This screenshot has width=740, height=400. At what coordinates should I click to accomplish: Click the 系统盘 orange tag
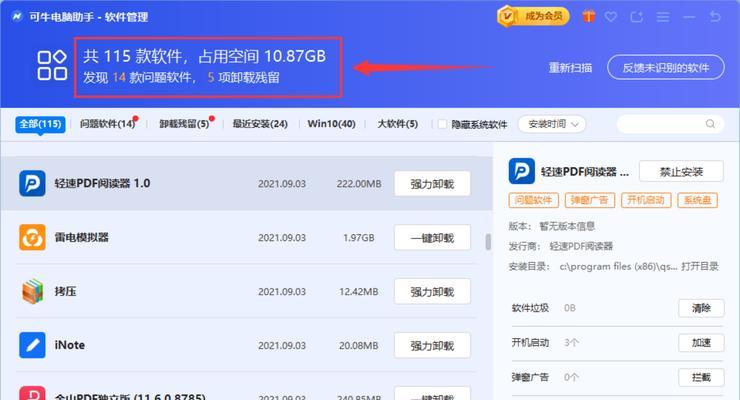pos(697,200)
